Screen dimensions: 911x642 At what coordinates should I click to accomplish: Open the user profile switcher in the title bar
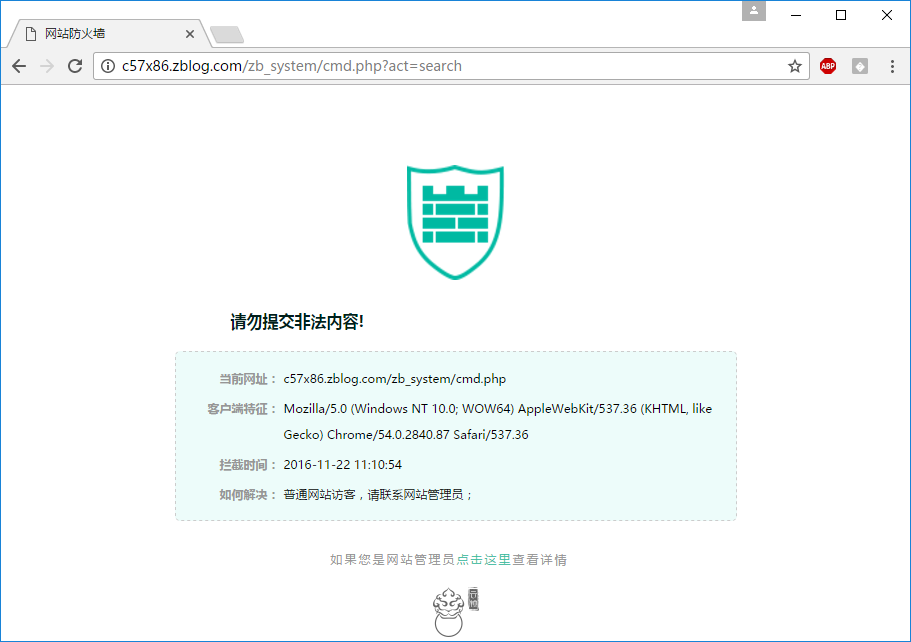click(753, 11)
